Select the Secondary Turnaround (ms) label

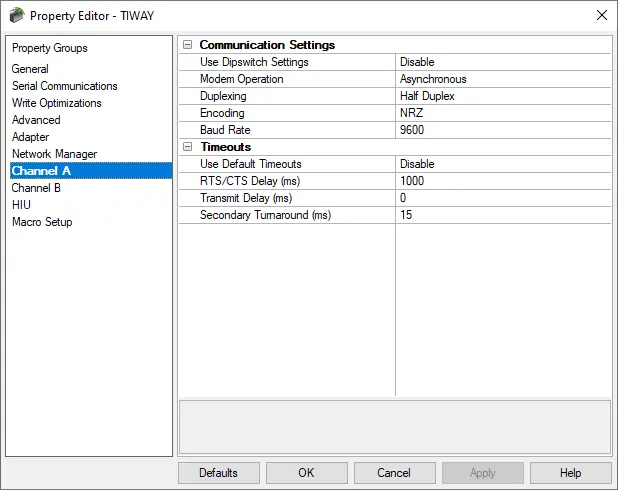pyautogui.click(x=265, y=214)
